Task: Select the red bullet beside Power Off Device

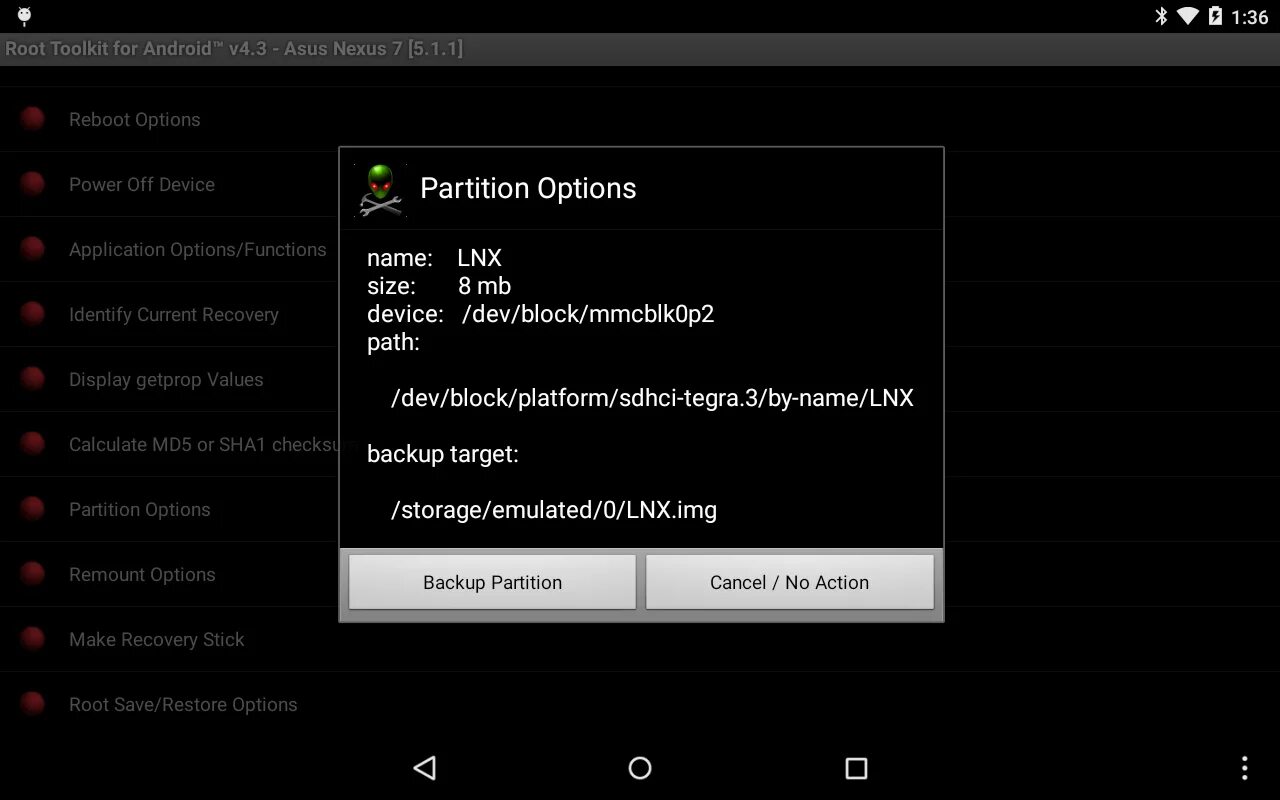Action: [33, 184]
